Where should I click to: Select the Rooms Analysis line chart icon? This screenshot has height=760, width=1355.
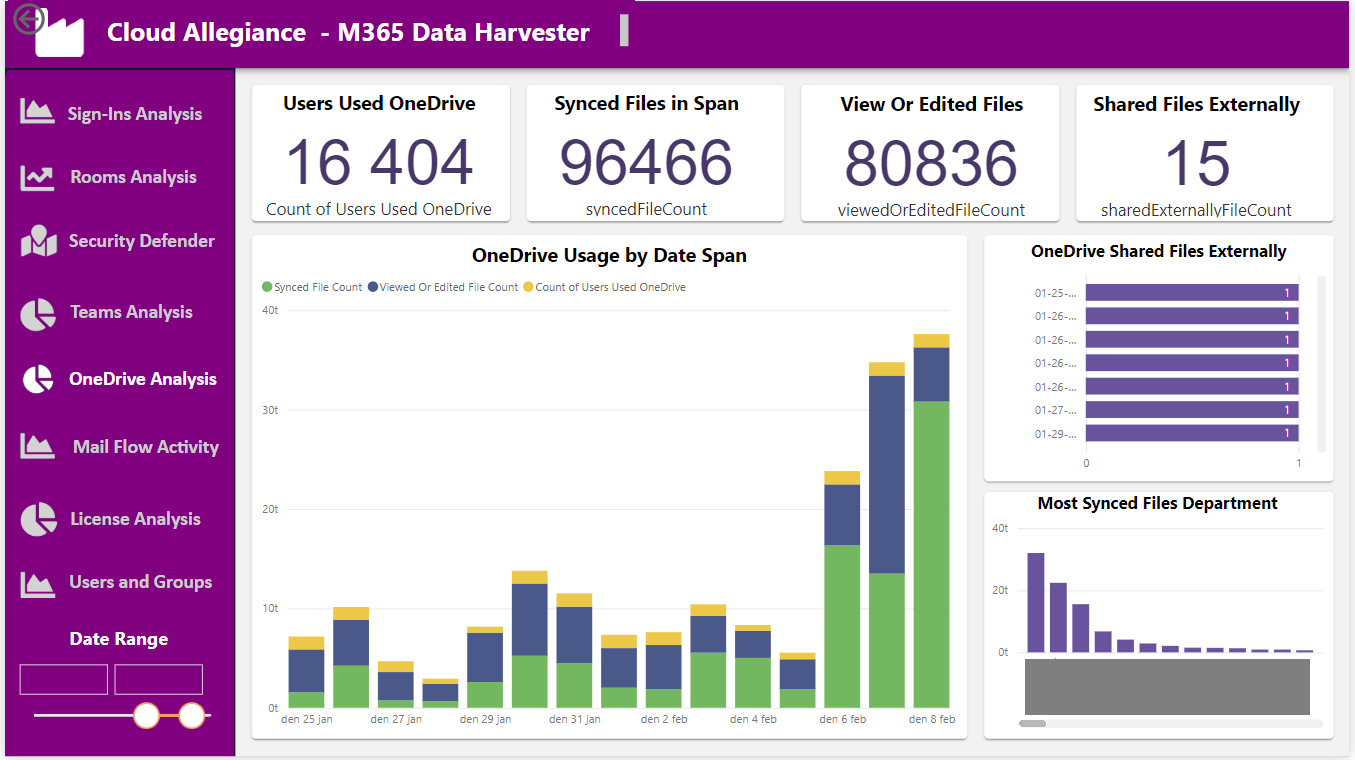[37, 177]
